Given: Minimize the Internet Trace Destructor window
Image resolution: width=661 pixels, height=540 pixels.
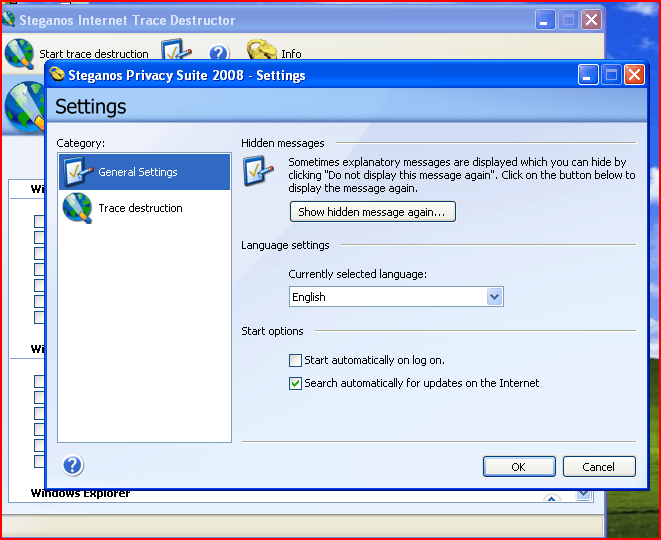Looking at the screenshot, I should (545, 19).
